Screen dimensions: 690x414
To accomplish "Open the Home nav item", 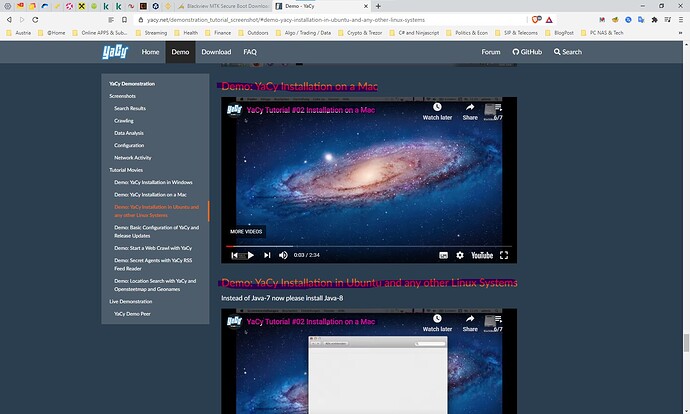I will [x=150, y=52].
